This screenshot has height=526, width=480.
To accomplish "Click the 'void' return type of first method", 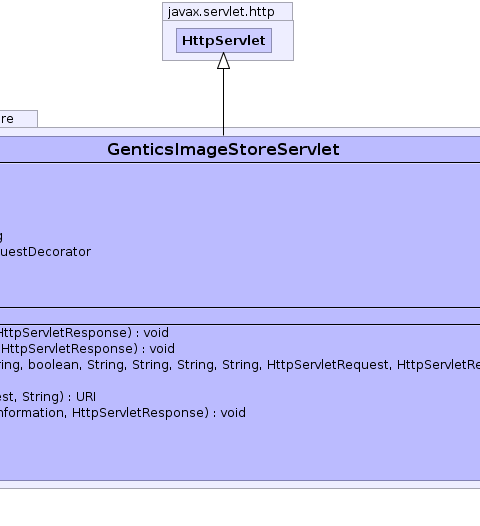I will coord(156,333).
